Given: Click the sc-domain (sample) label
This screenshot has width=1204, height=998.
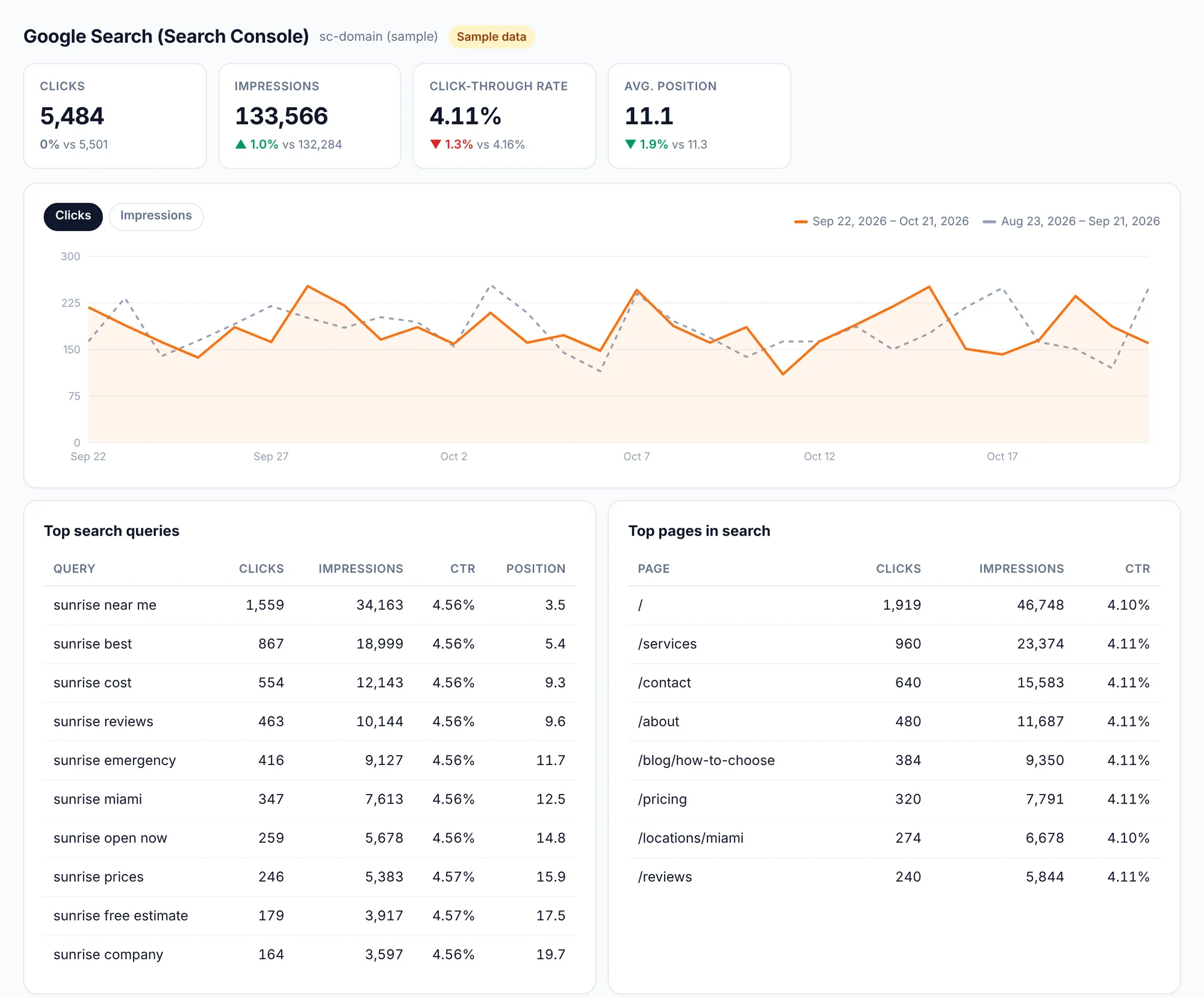Looking at the screenshot, I should pyautogui.click(x=379, y=37).
